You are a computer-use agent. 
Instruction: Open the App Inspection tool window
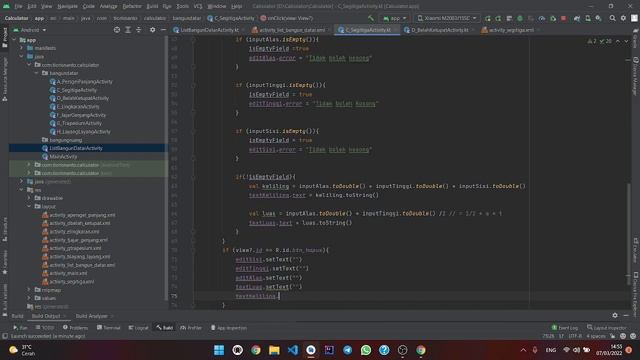point(229,328)
